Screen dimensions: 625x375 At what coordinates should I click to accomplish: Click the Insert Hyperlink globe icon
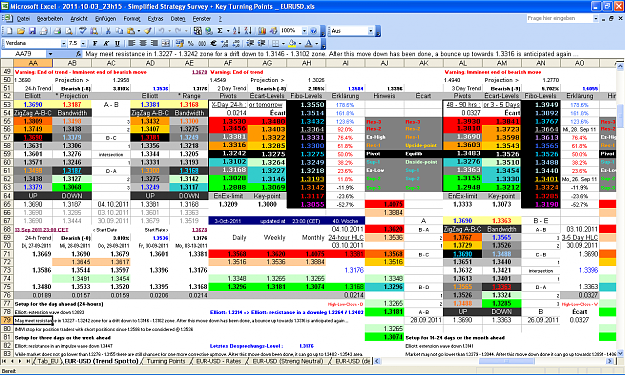208,31
